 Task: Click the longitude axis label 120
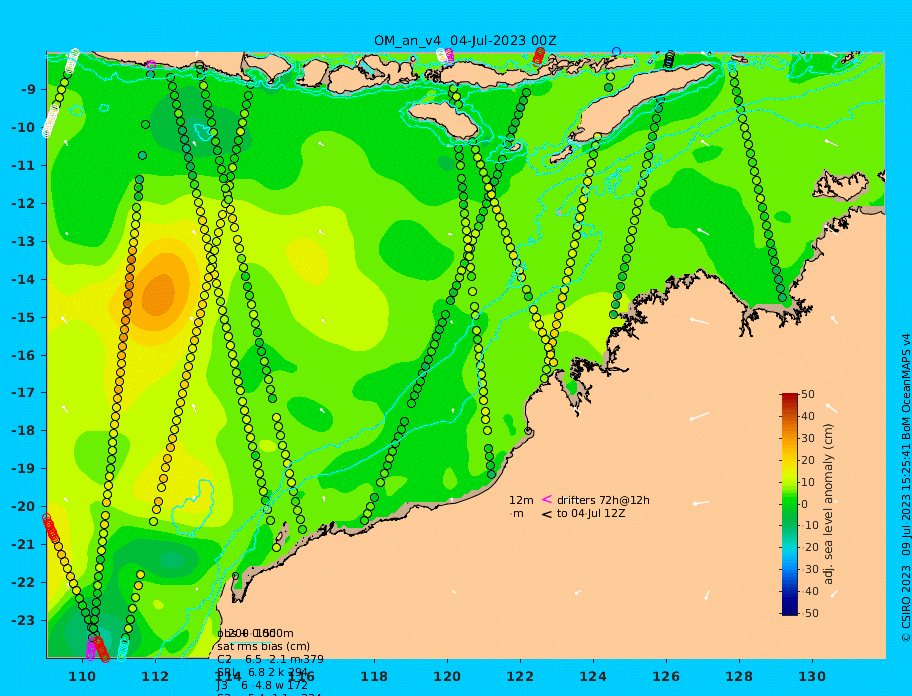447,676
